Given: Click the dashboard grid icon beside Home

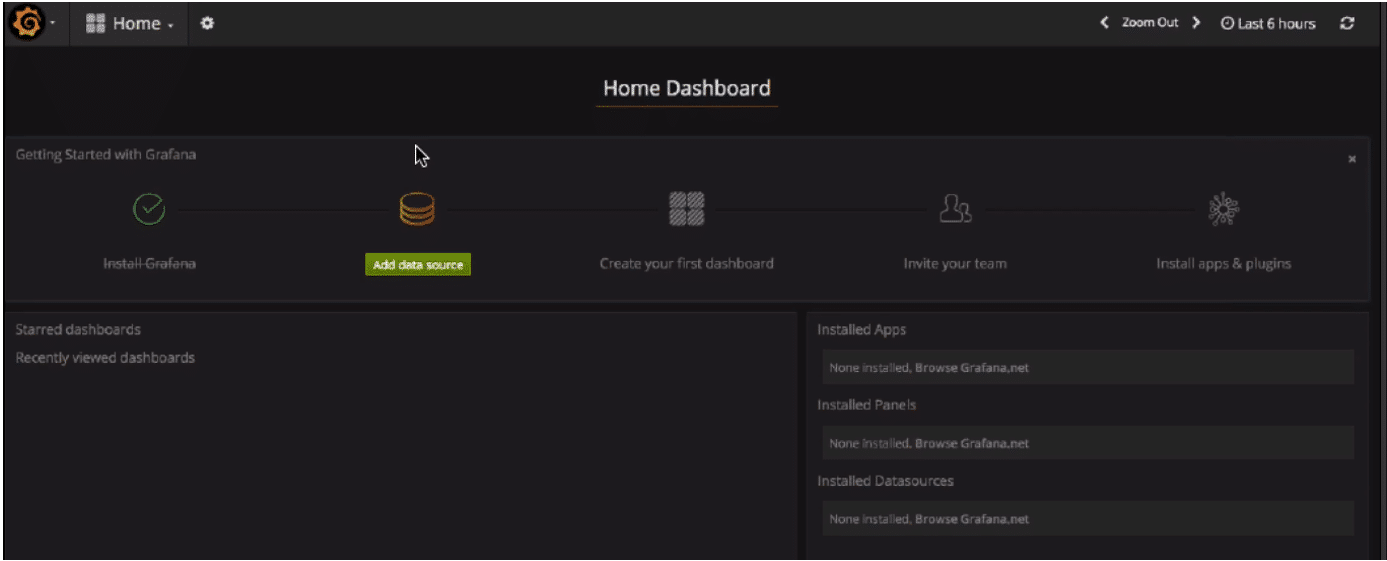Looking at the screenshot, I should click(96, 23).
